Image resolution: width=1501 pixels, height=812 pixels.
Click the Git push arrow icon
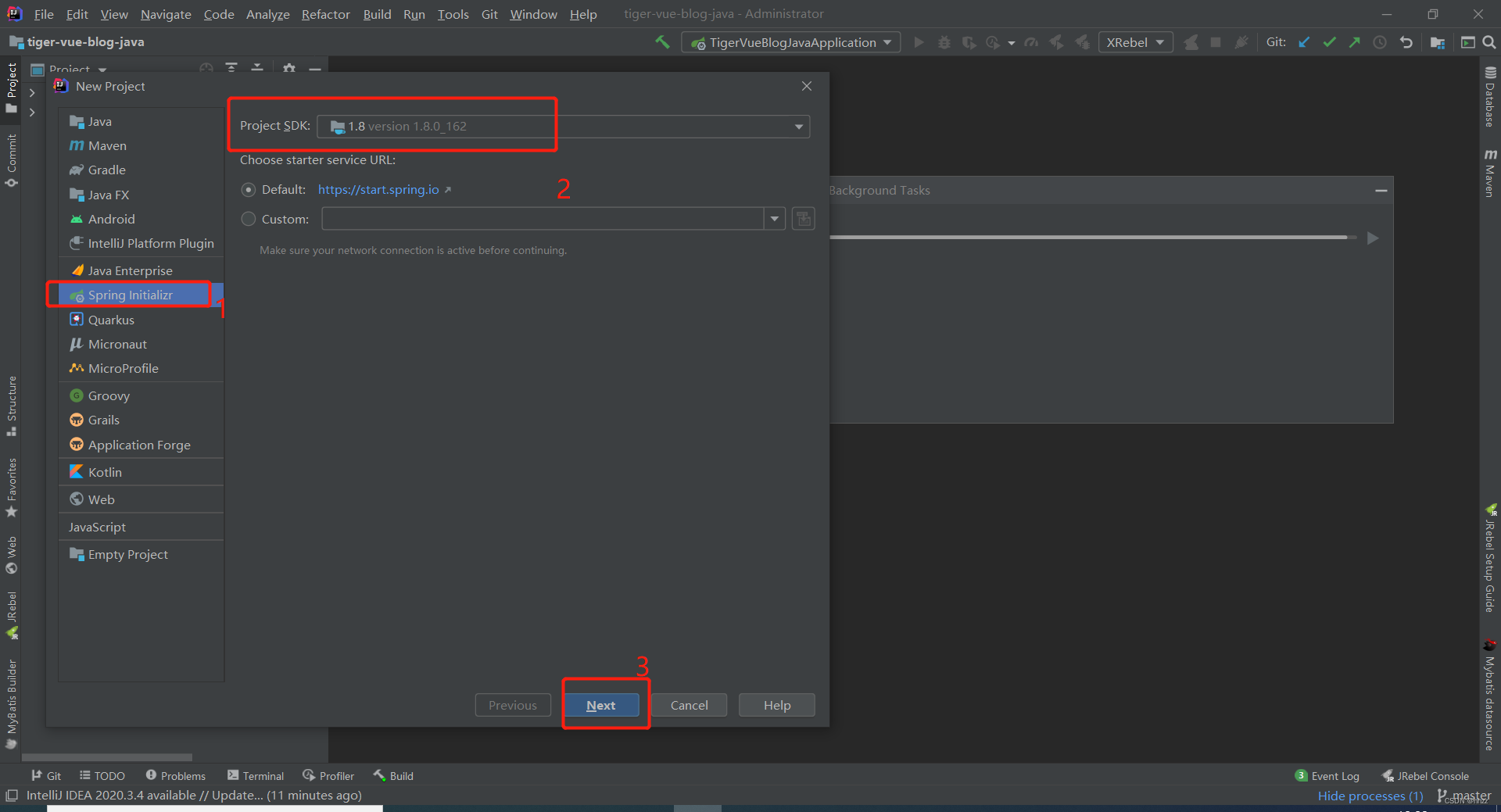[1354, 42]
